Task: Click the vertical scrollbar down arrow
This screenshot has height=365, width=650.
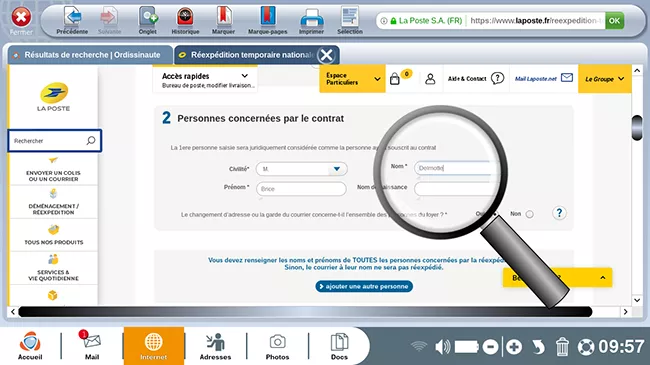Action: point(637,299)
